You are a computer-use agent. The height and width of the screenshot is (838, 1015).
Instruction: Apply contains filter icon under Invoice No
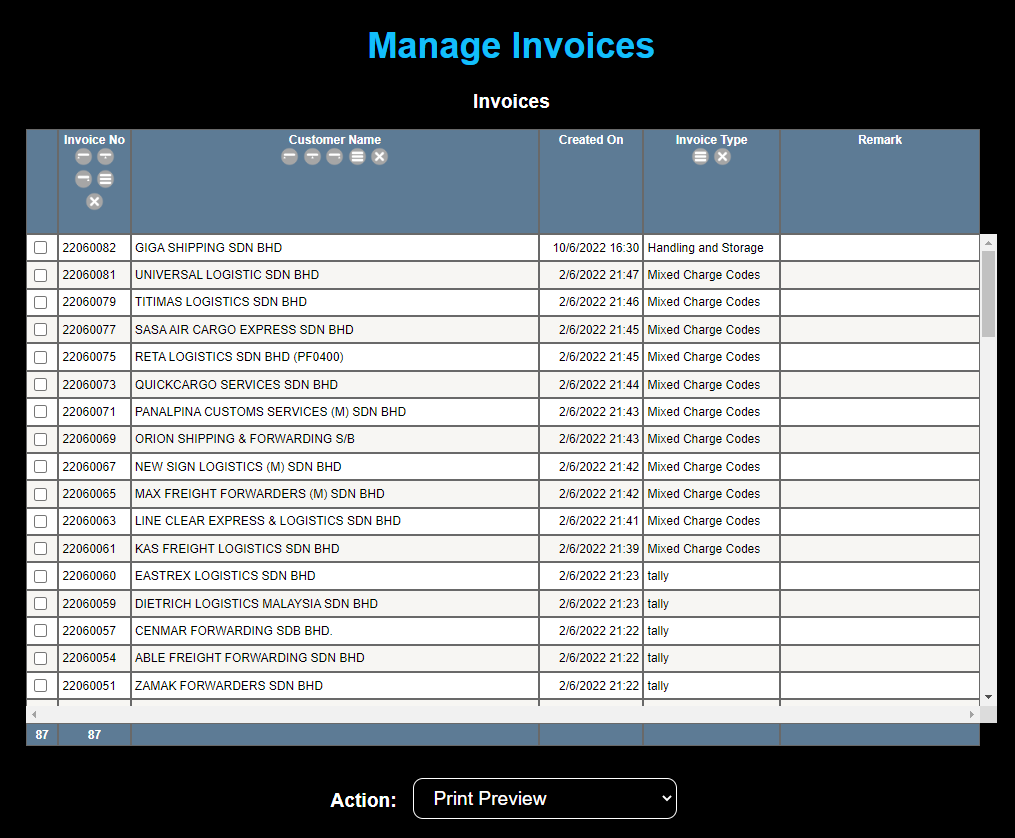click(x=106, y=157)
